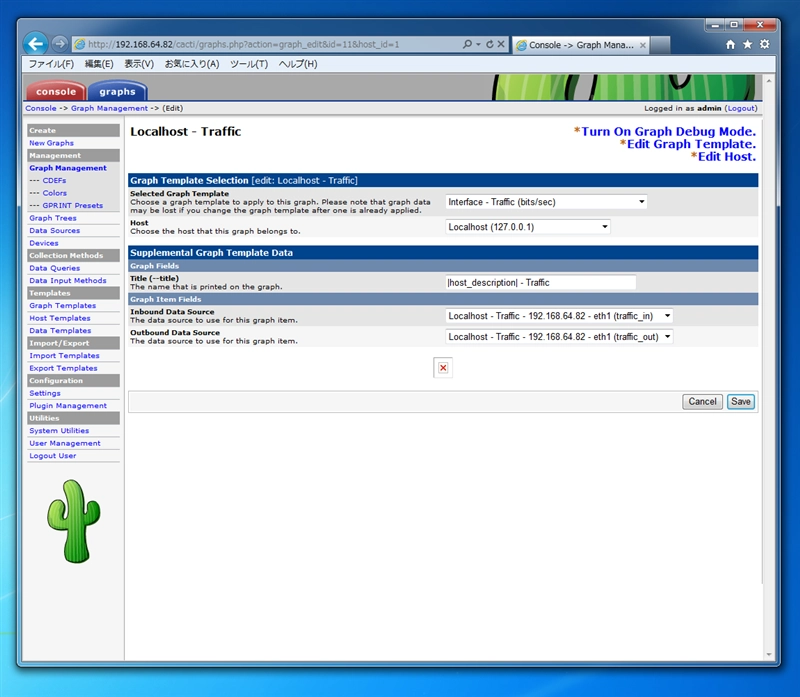
Task: Open Graph Management in sidebar
Action: tap(68, 168)
